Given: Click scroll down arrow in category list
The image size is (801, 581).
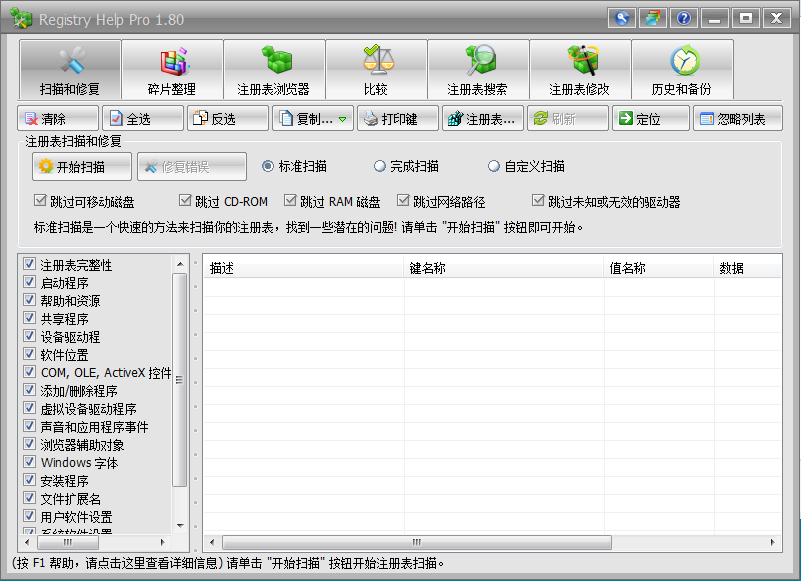Looking at the screenshot, I should click(180, 525).
